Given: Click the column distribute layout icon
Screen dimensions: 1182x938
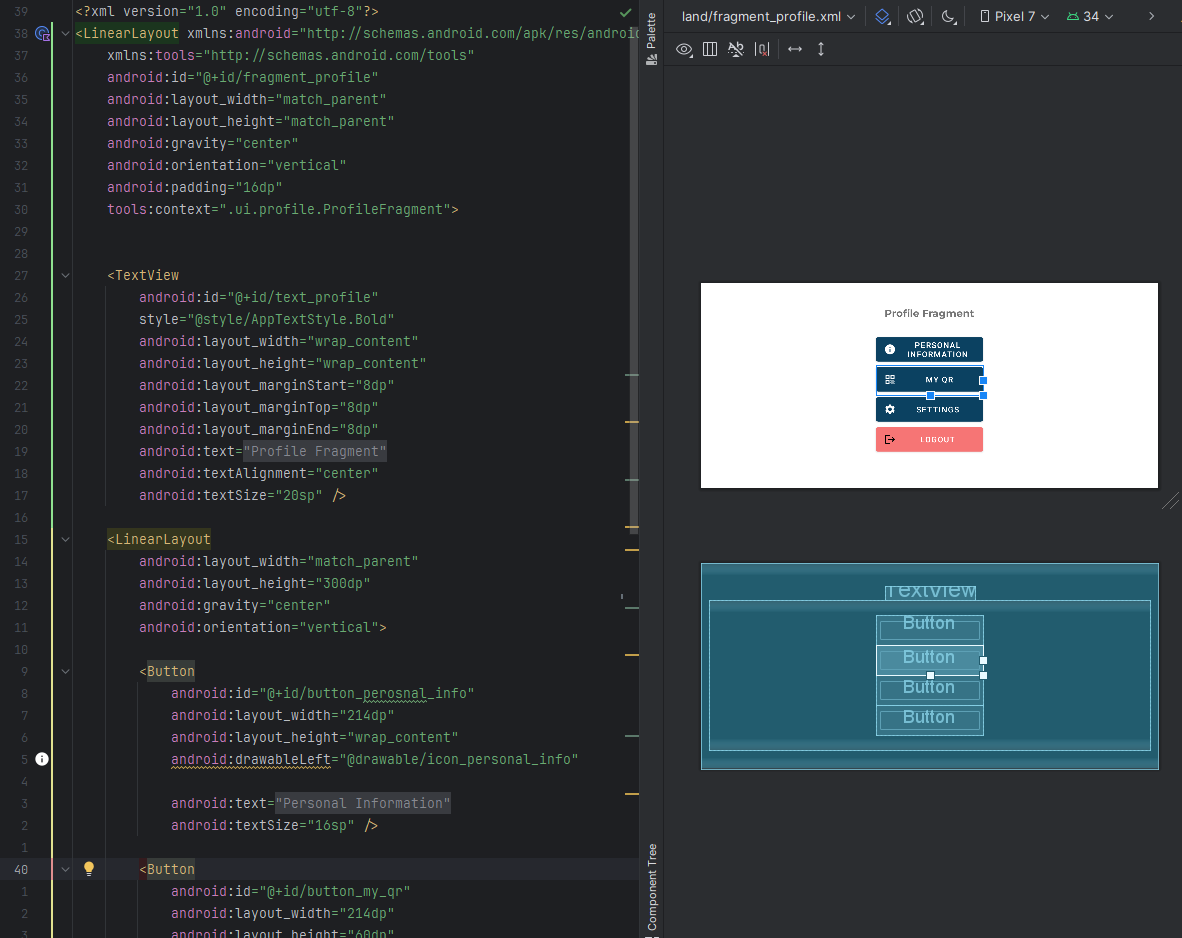Looking at the screenshot, I should coord(710,50).
